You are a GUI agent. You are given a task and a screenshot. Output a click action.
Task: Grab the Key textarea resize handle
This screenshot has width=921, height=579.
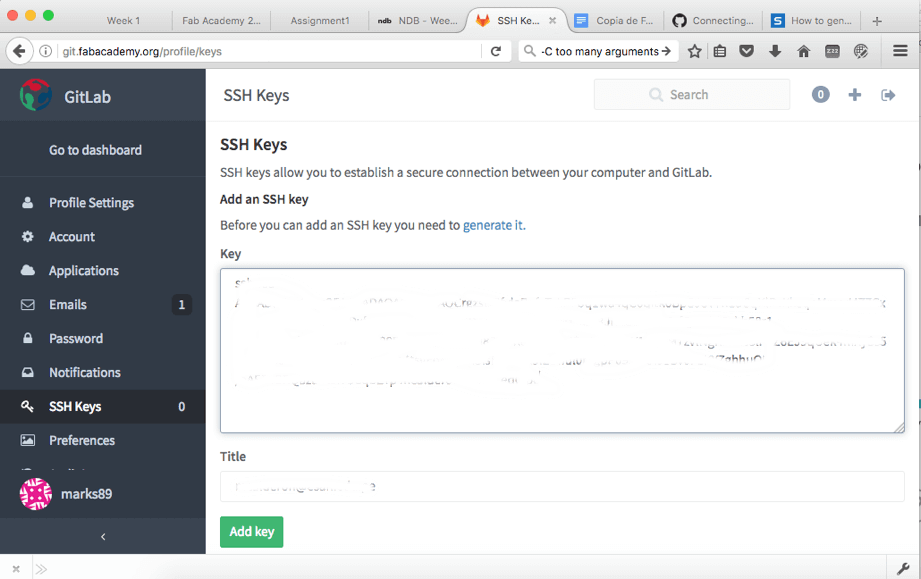click(x=899, y=428)
